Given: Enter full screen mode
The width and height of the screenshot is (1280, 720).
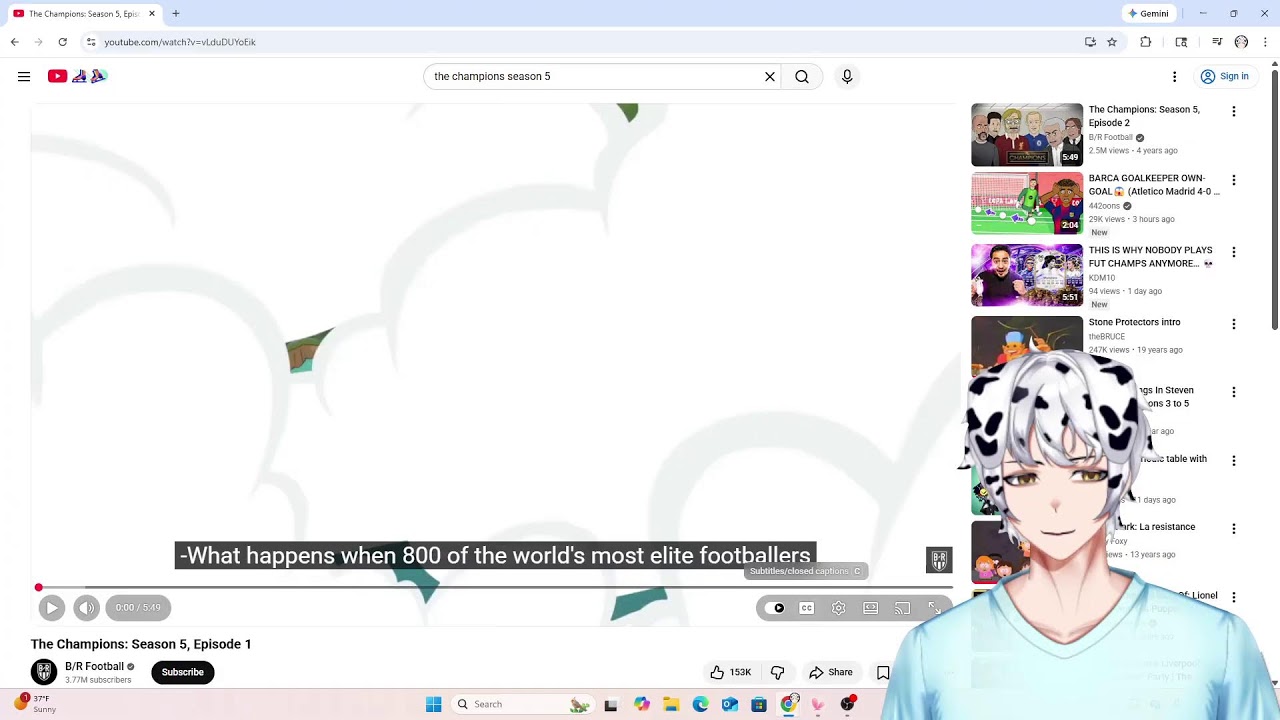Looking at the screenshot, I should 934,608.
